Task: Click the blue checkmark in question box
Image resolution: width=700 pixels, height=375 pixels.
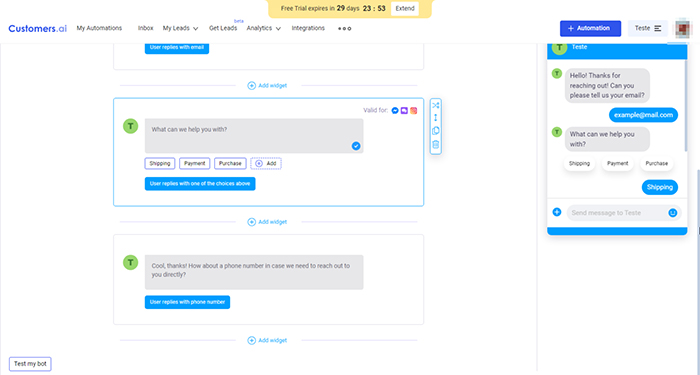Action: [x=356, y=146]
